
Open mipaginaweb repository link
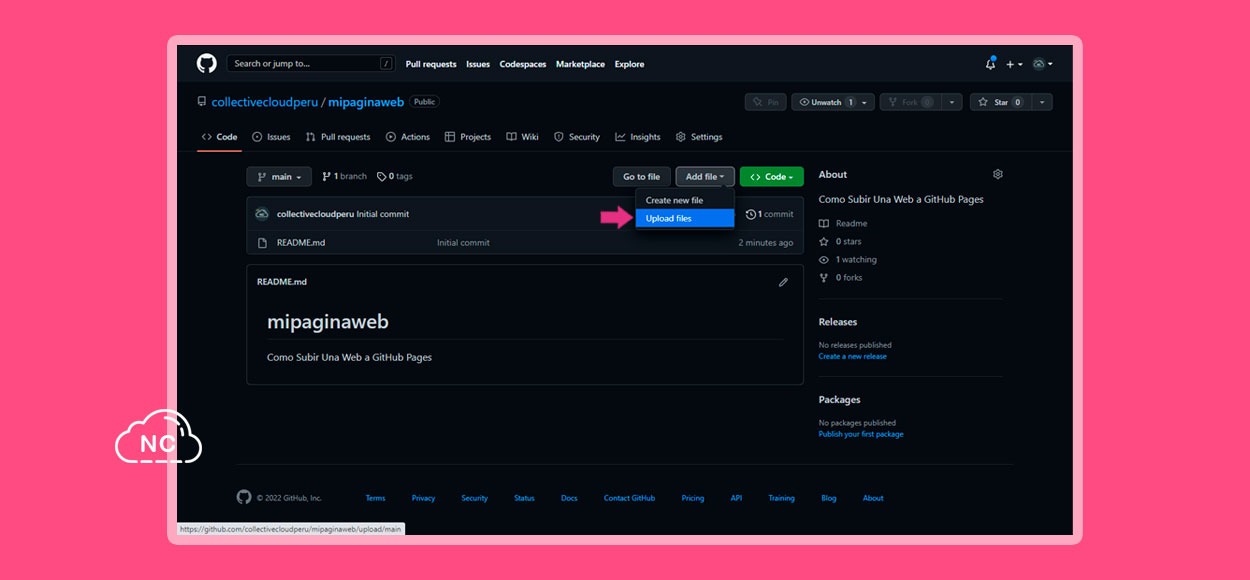tap(366, 102)
